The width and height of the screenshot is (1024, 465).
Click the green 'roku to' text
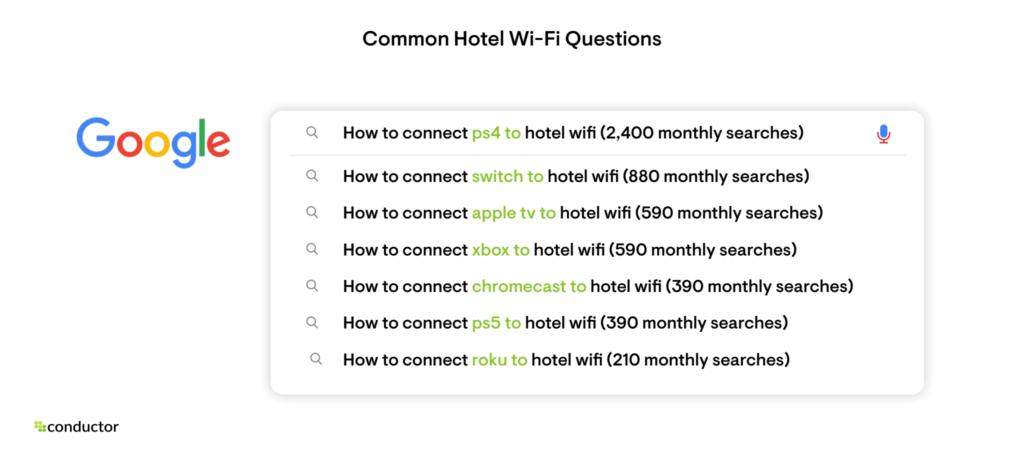[x=500, y=359]
